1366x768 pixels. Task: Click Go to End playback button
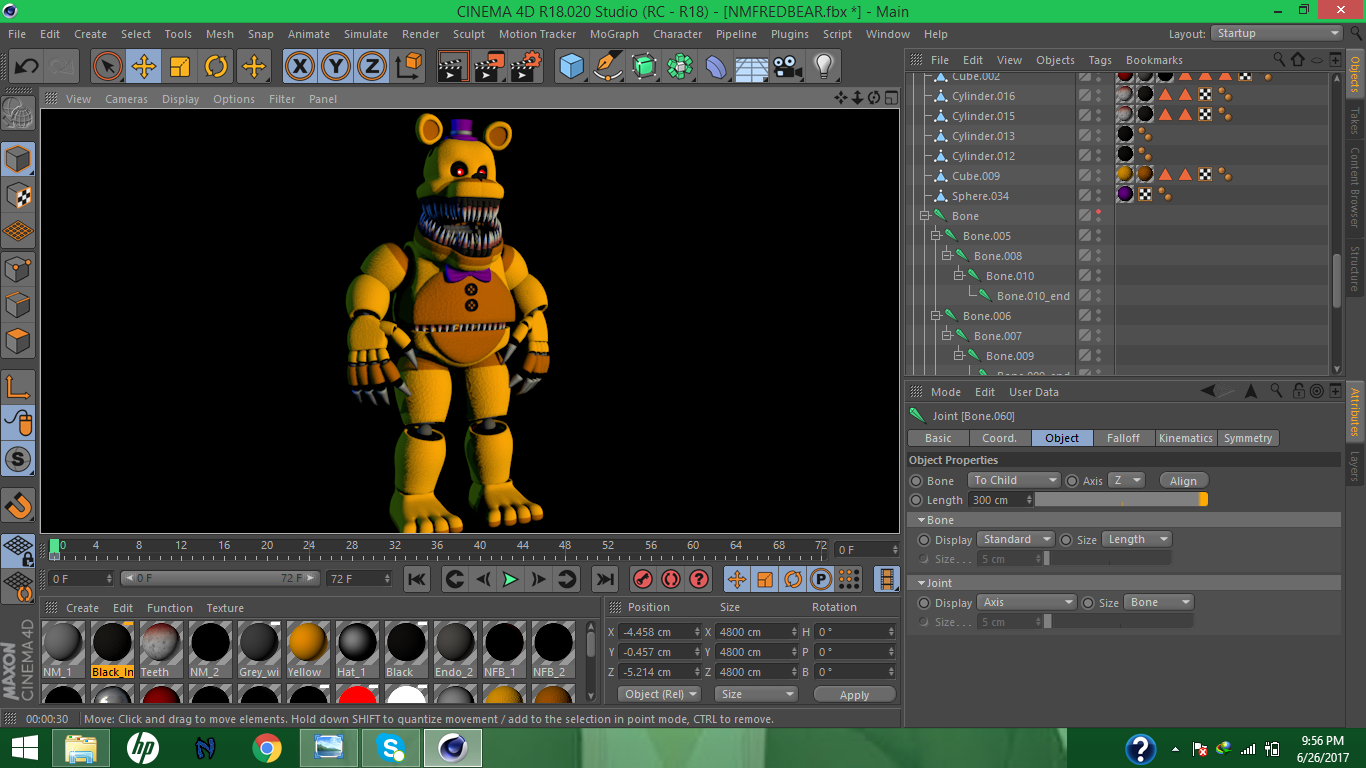point(605,579)
